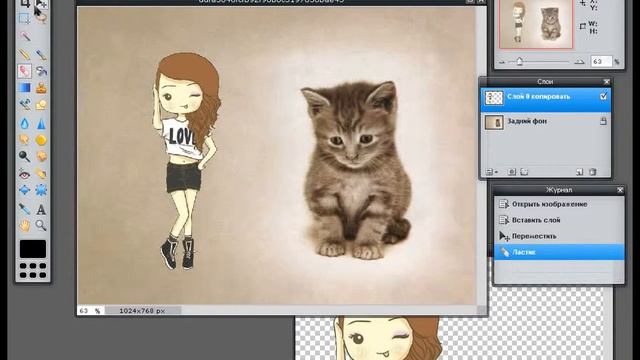Select the Red Eye reduction tool
This screenshot has width=640, height=360.
point(25,174)
